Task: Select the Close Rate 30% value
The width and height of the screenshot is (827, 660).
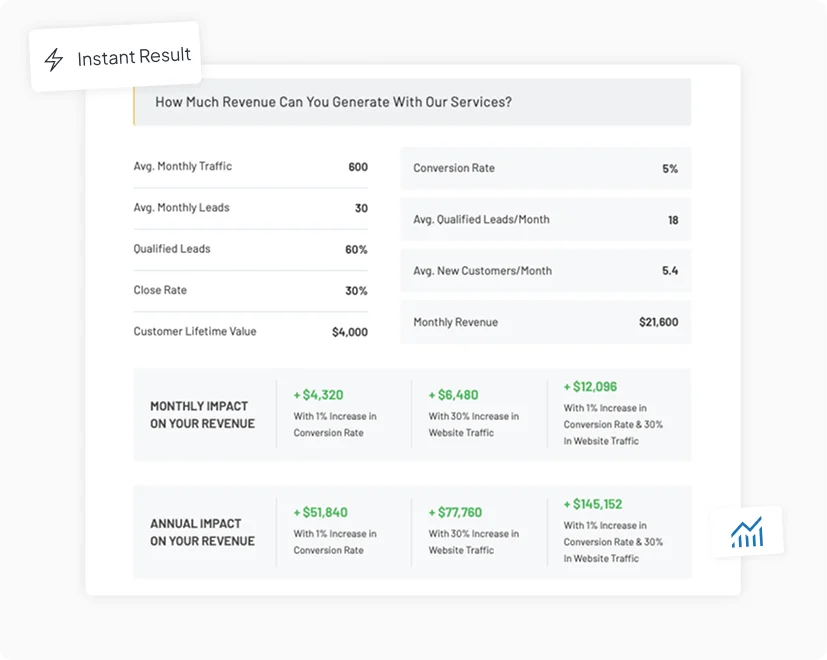Action: (x=355, y=290)
